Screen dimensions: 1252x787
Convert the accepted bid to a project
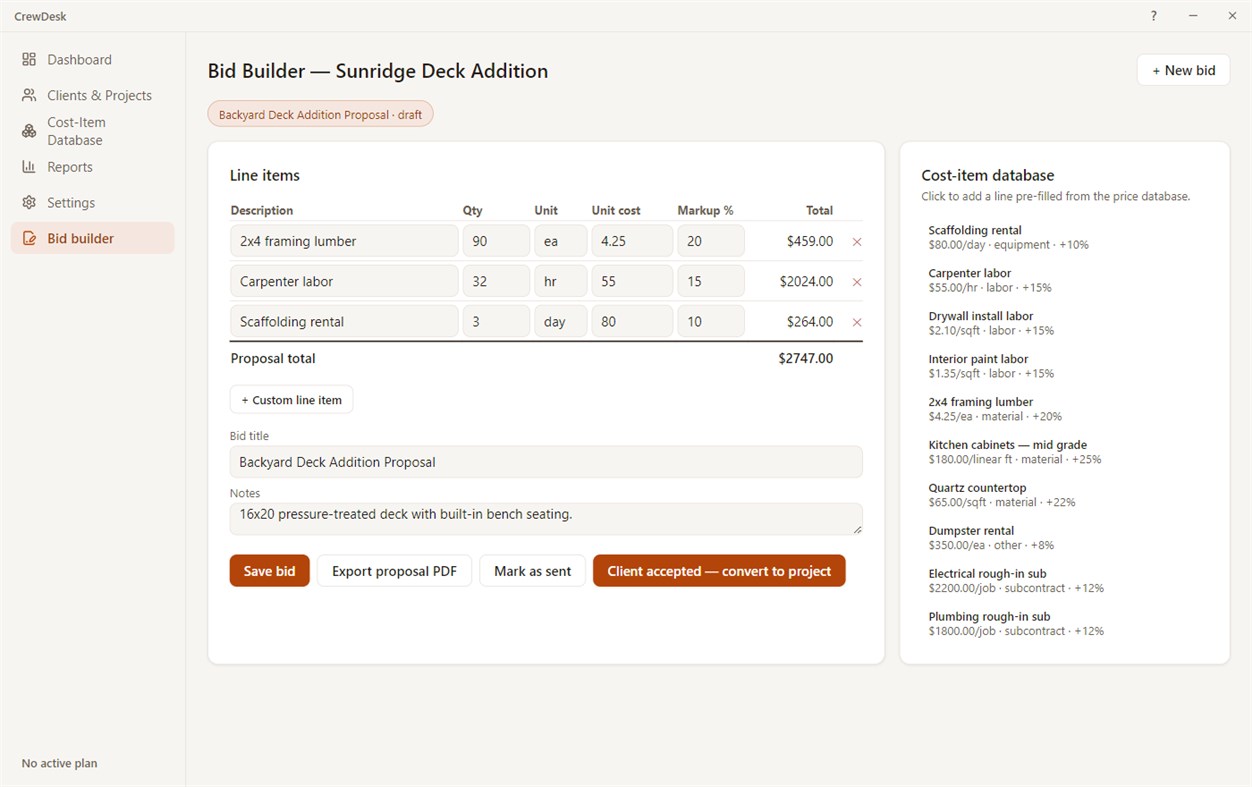[x=719, y=571]
